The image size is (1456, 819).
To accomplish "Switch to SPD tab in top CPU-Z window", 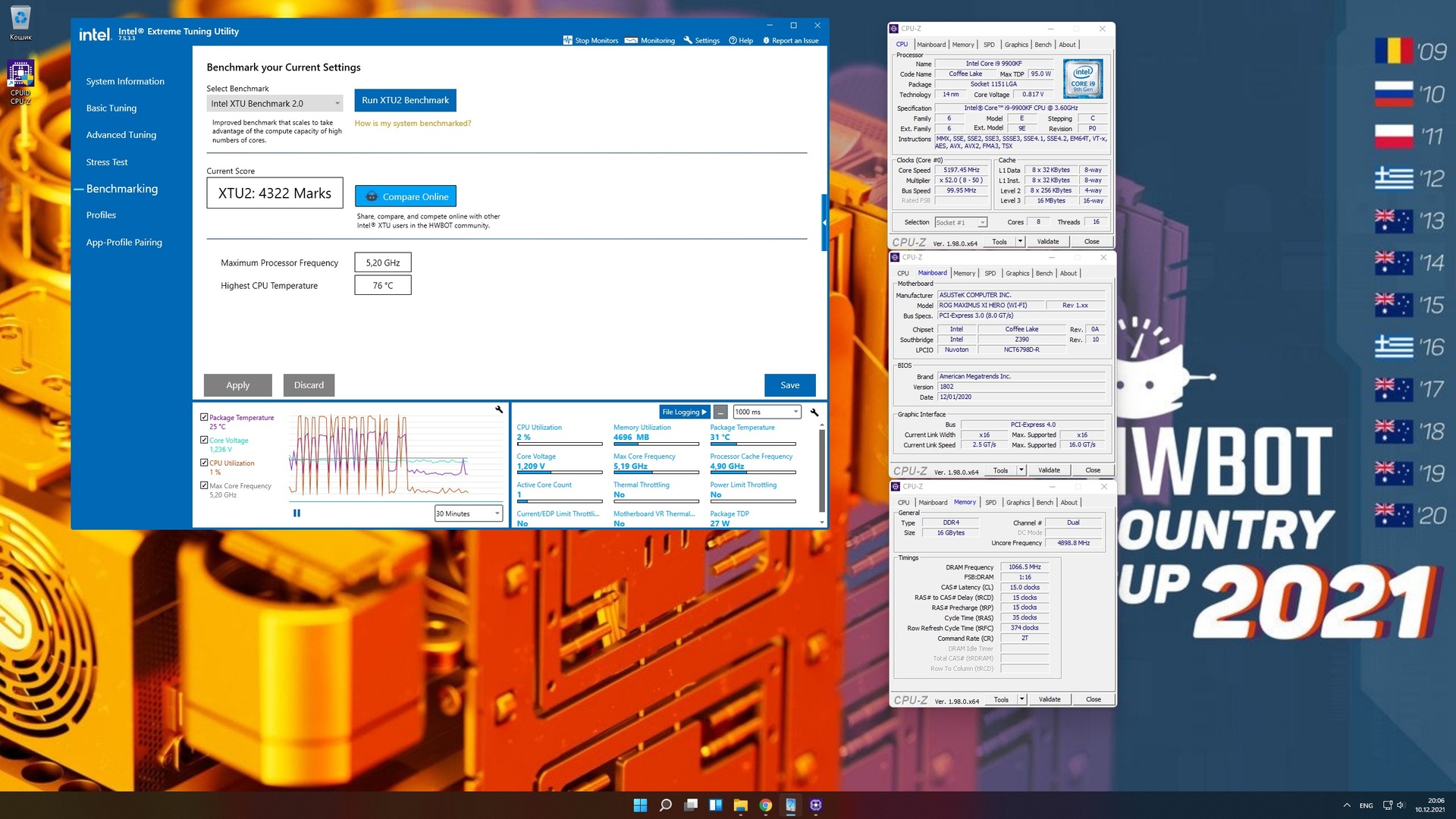I will point(989,45).
